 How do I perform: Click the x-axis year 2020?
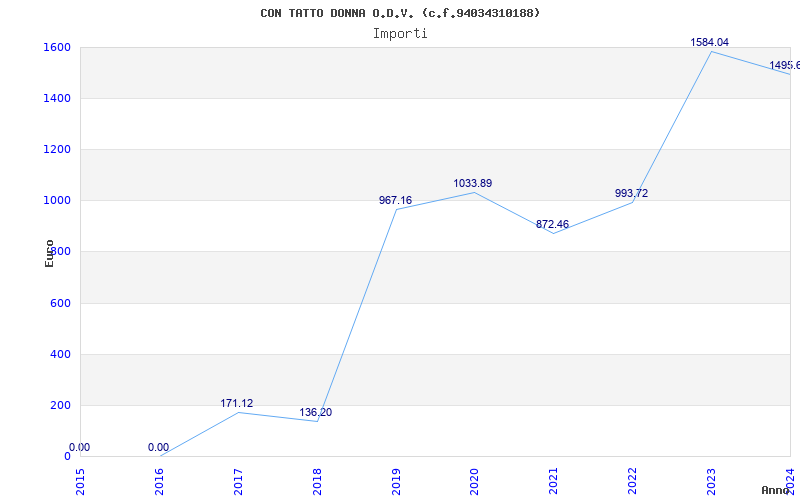pos(474,482)
